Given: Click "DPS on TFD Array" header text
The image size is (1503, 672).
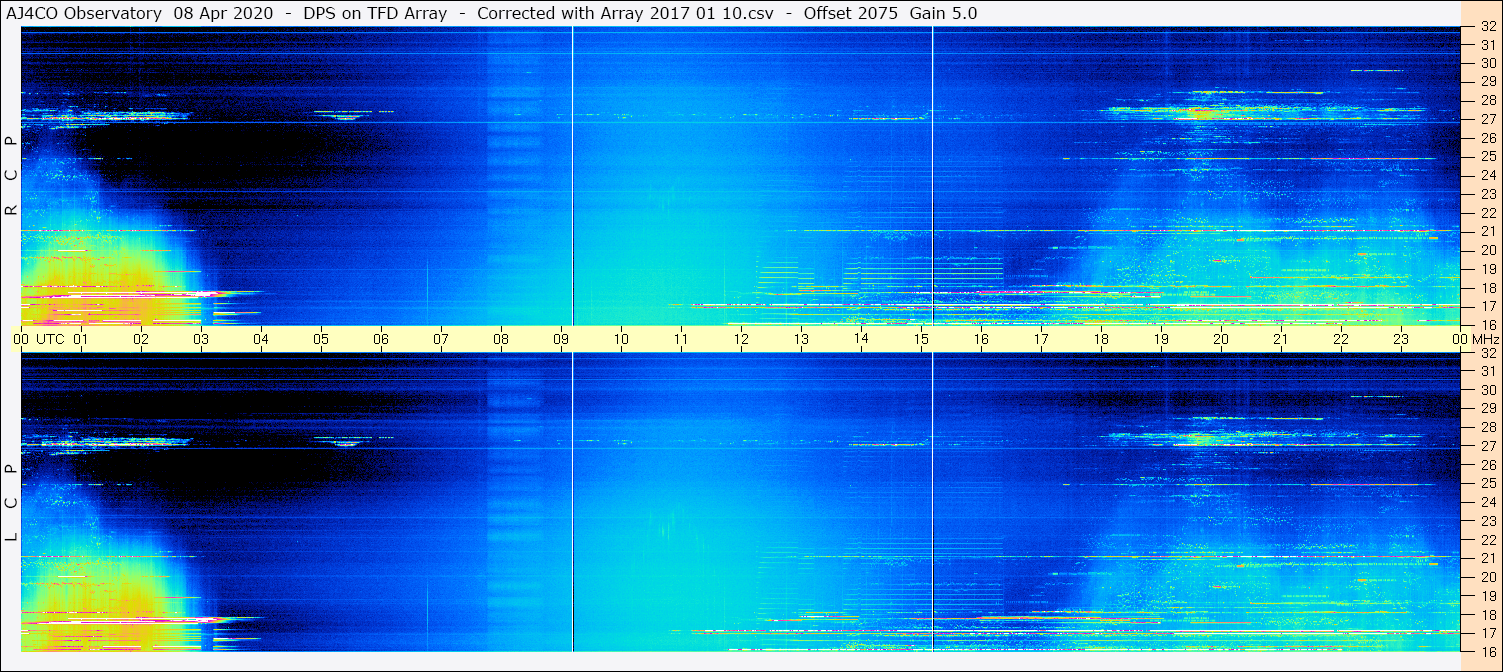Looking at the screenshot, I should tap(375, 13).
